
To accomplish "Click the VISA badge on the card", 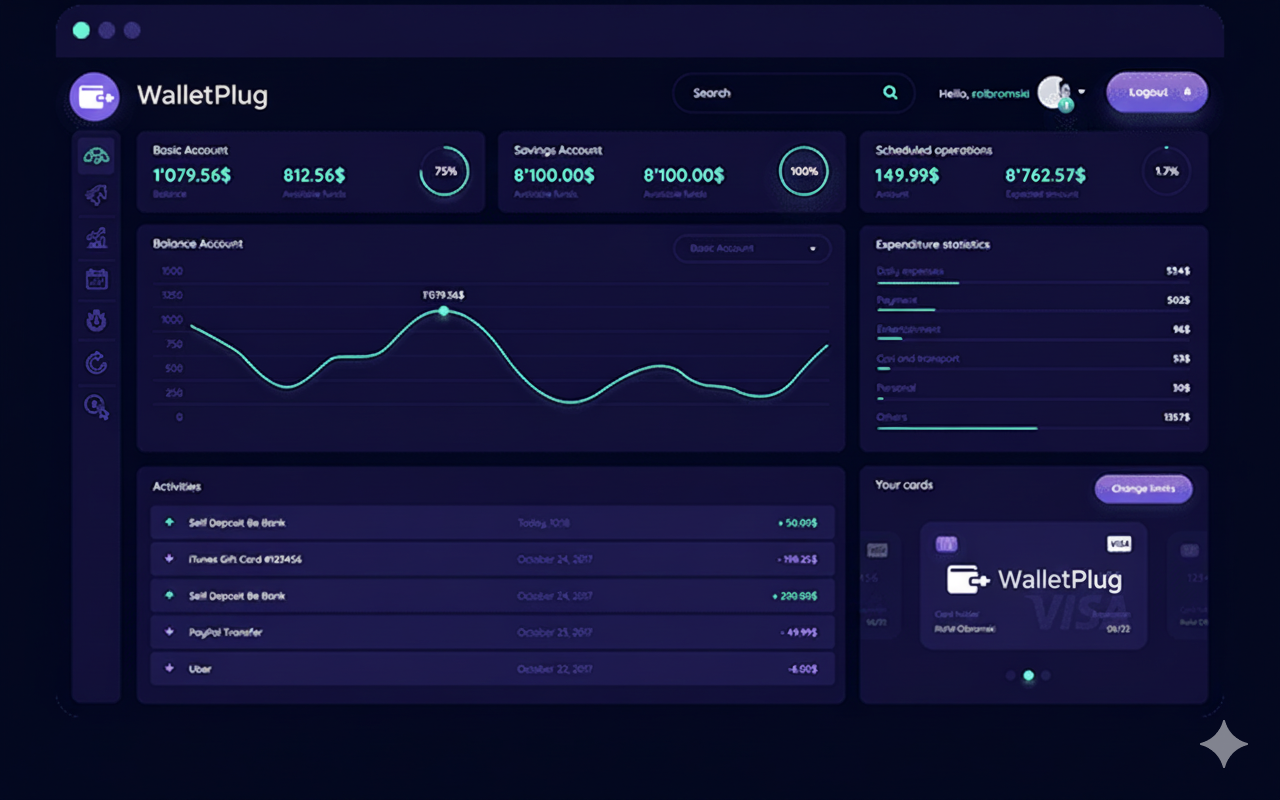I will pos(1119,544).
